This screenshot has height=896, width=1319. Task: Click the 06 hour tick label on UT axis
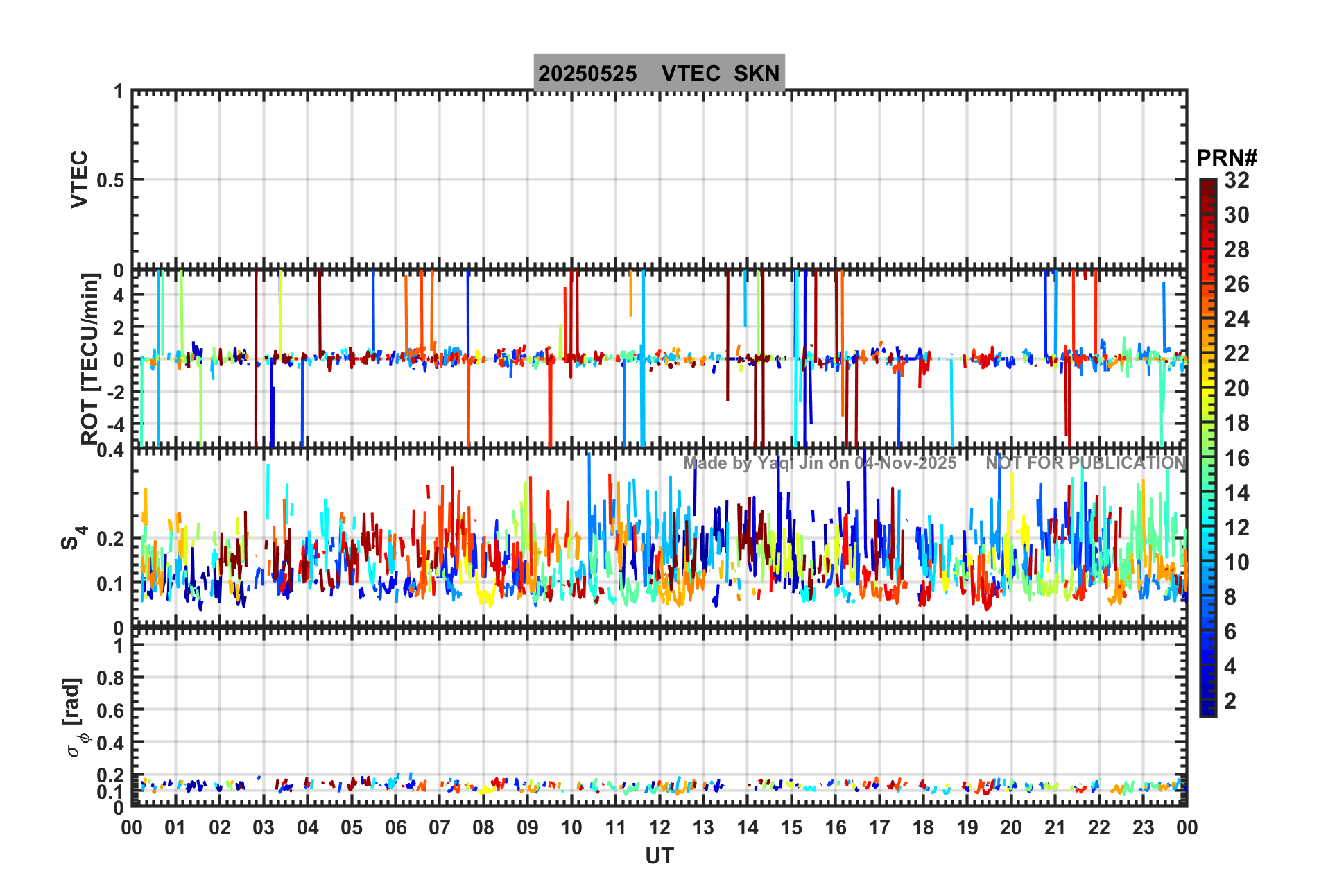click(395, 827)
